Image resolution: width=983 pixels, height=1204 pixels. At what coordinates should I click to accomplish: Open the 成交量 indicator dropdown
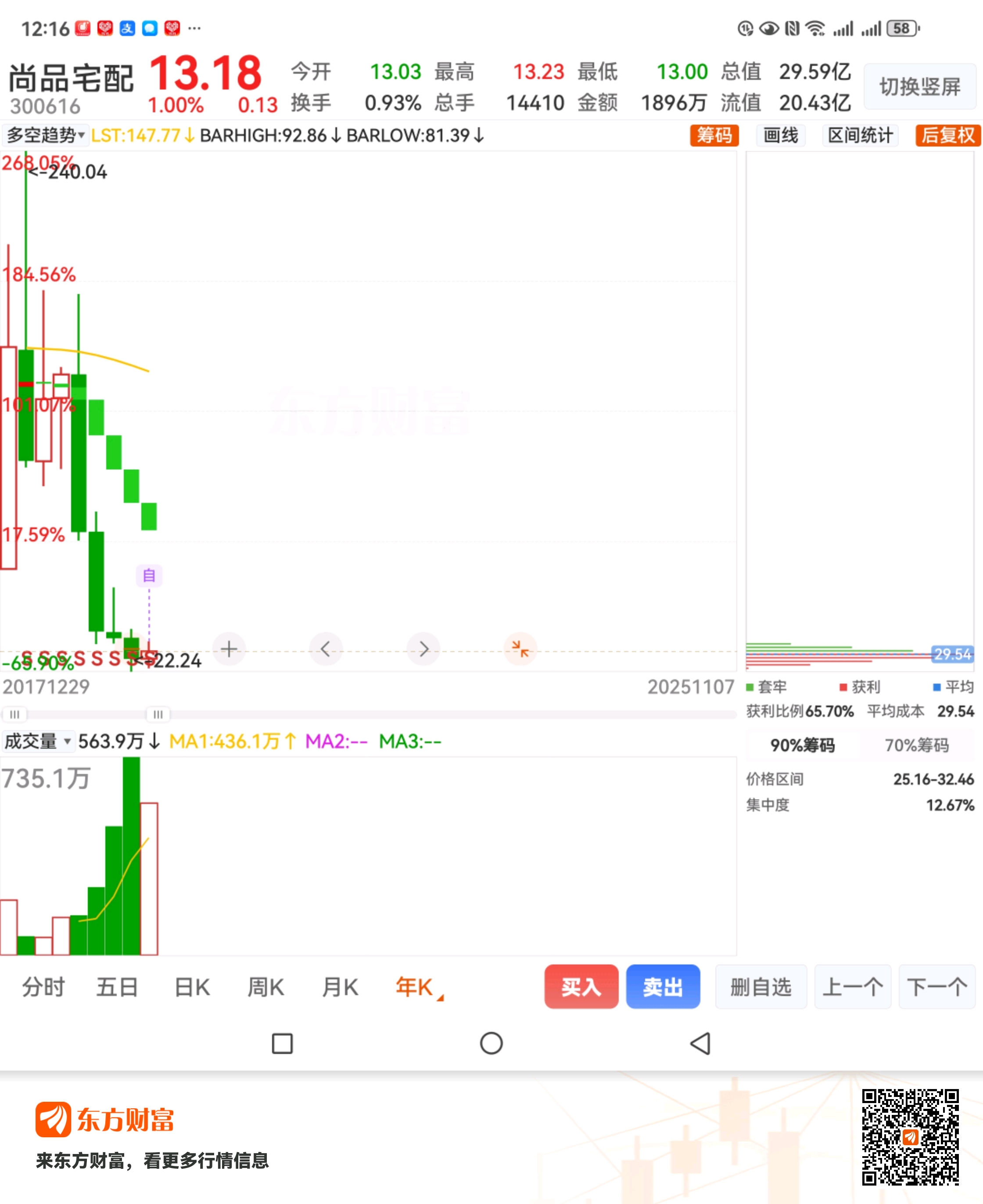pyautogui.click(x=37, y=741)
